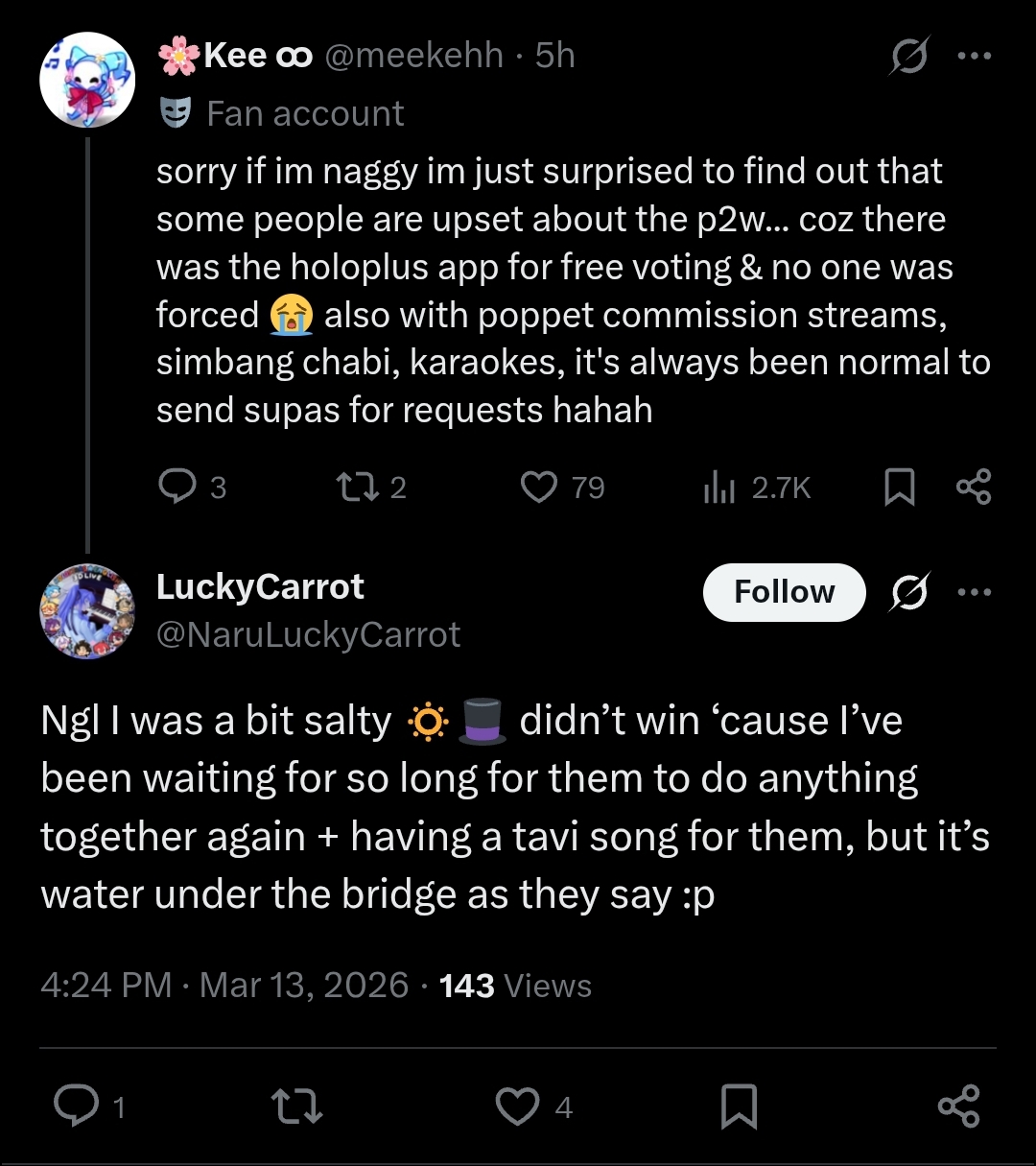This screenshot has width=1036, height=1166.
Task: Like Kee's tweet with 79 likes
Action: [539, 487]
